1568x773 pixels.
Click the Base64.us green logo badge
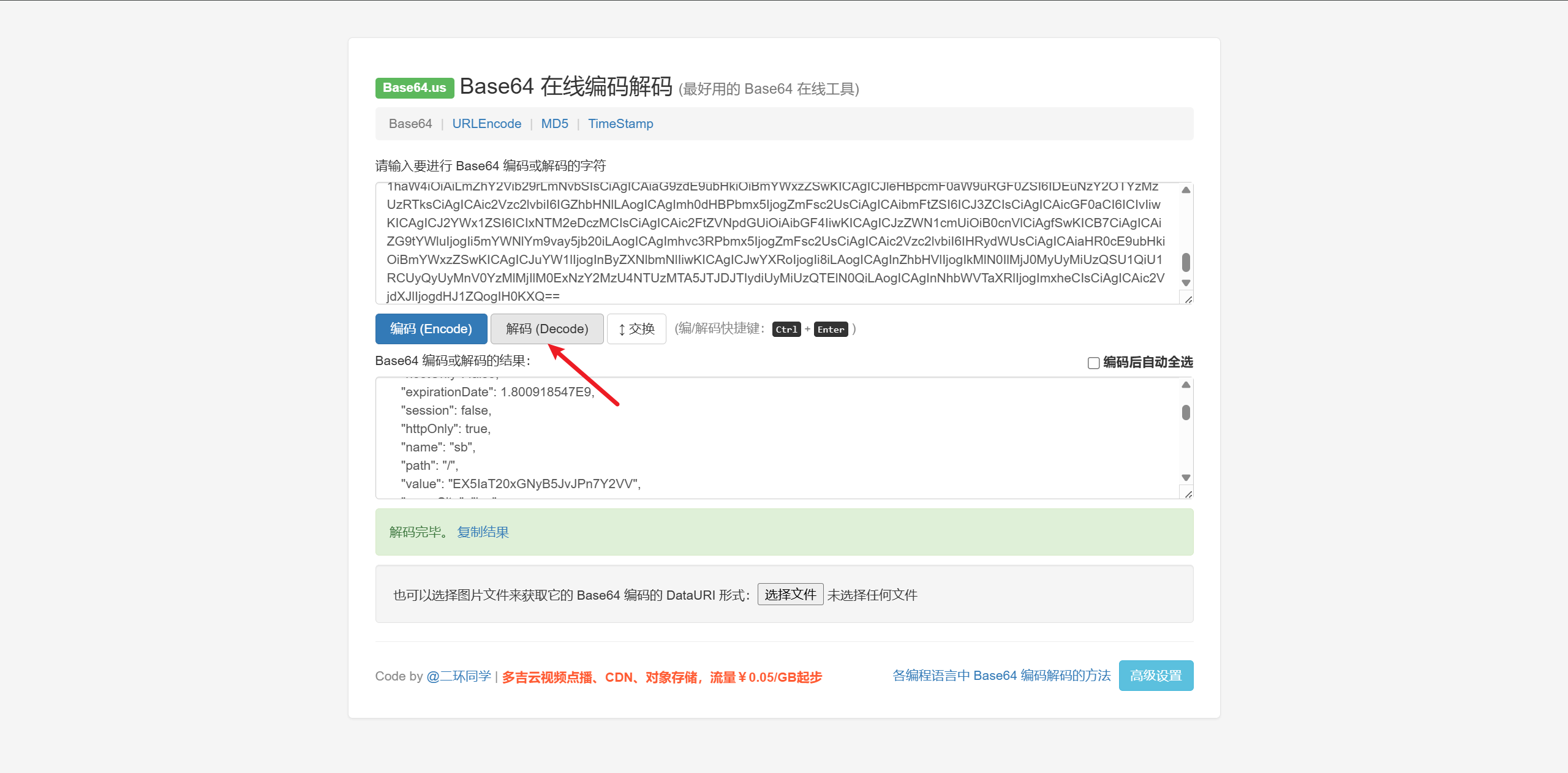click(x=414, y=88)
